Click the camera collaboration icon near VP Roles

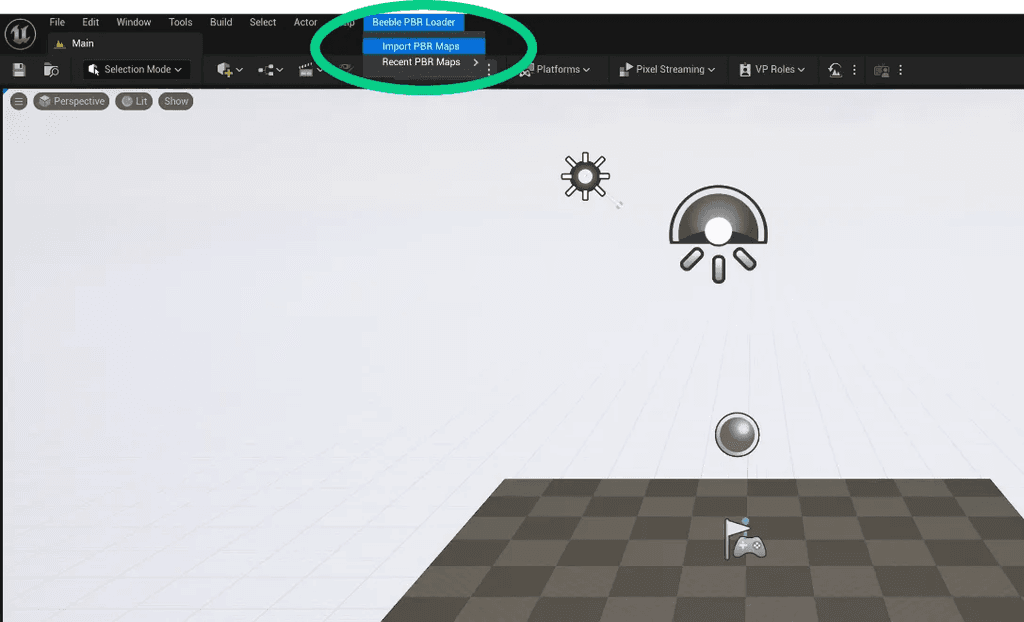[x=882, y=70]
